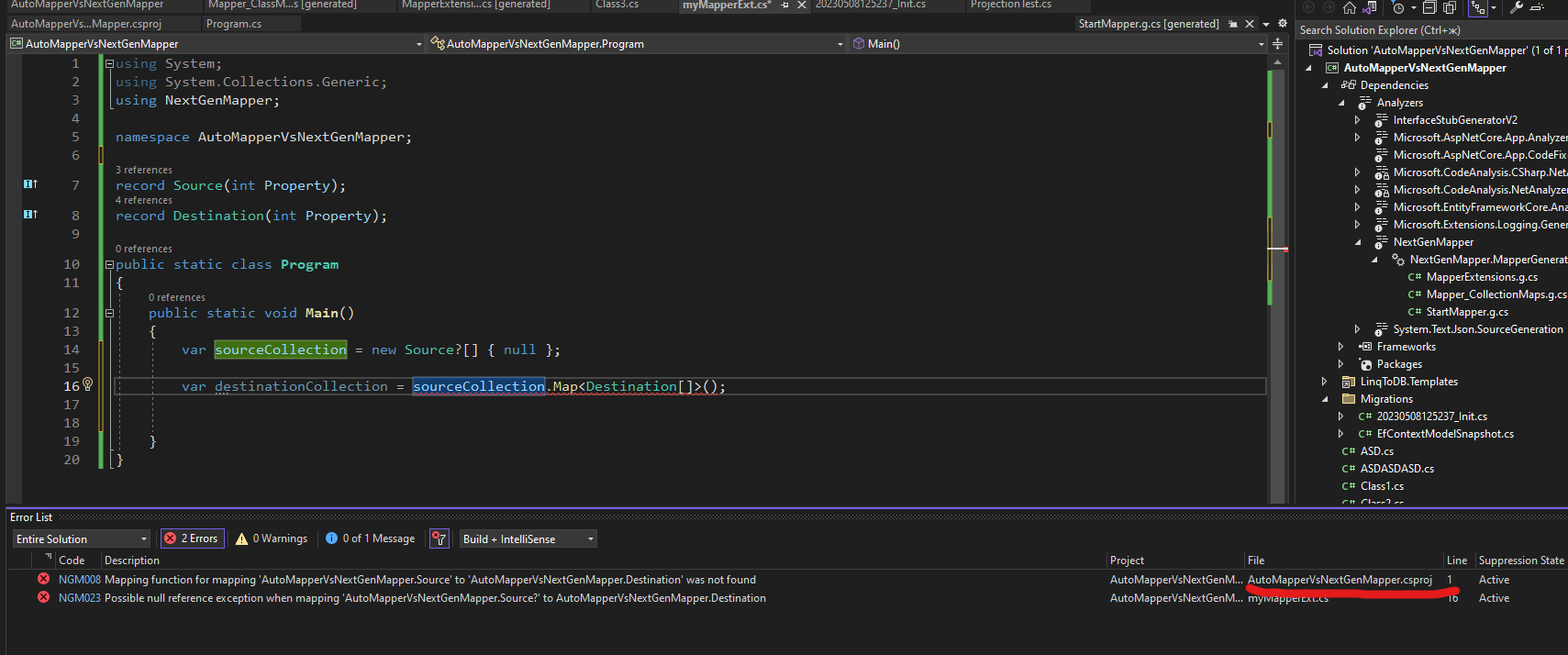This screenshot has width=1568, height=655.
Task: Switch views icon in Solution Explorer toolbar
Action: 1369,7
